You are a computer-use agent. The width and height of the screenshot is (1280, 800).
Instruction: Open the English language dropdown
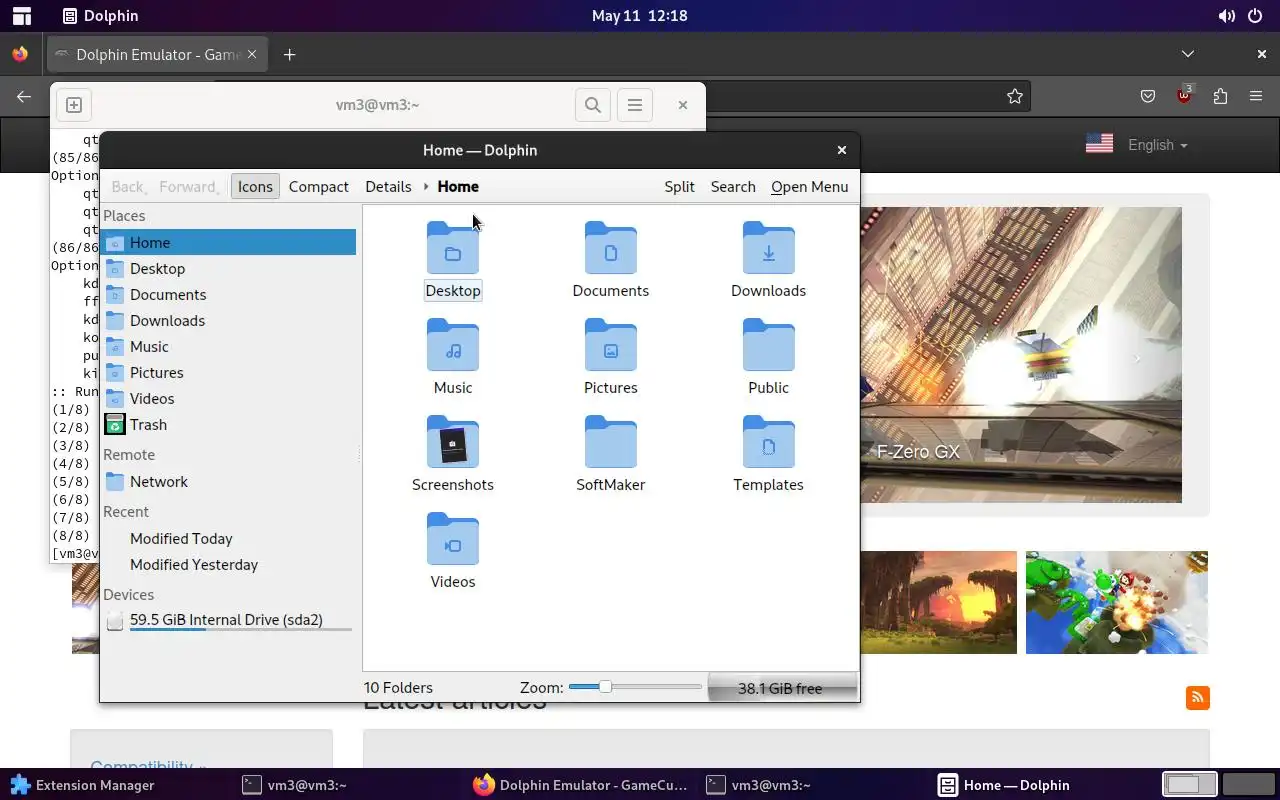click(1157, 145)
